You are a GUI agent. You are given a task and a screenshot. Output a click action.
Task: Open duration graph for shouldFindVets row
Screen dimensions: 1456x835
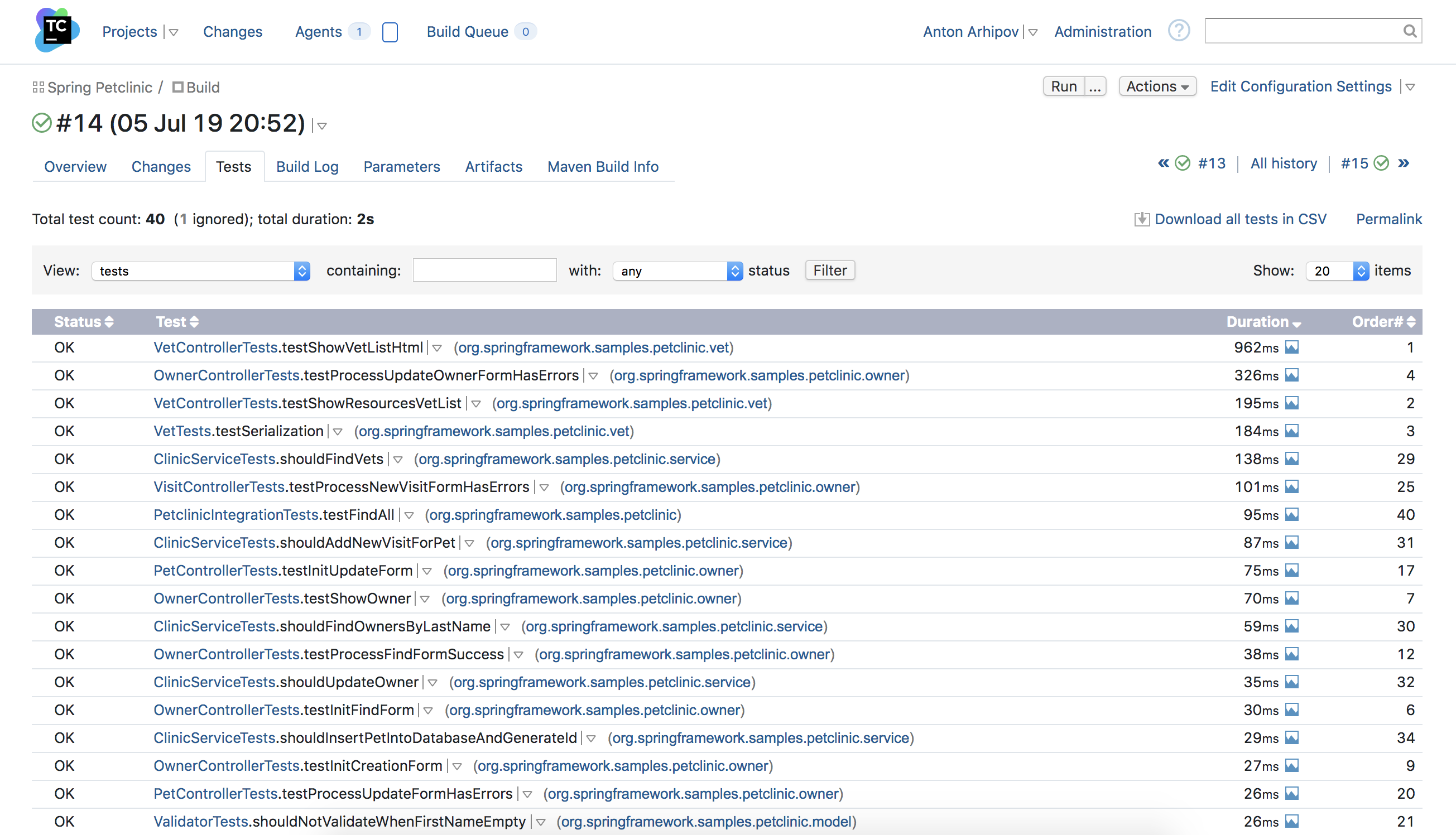click(x=1291, y=460)
